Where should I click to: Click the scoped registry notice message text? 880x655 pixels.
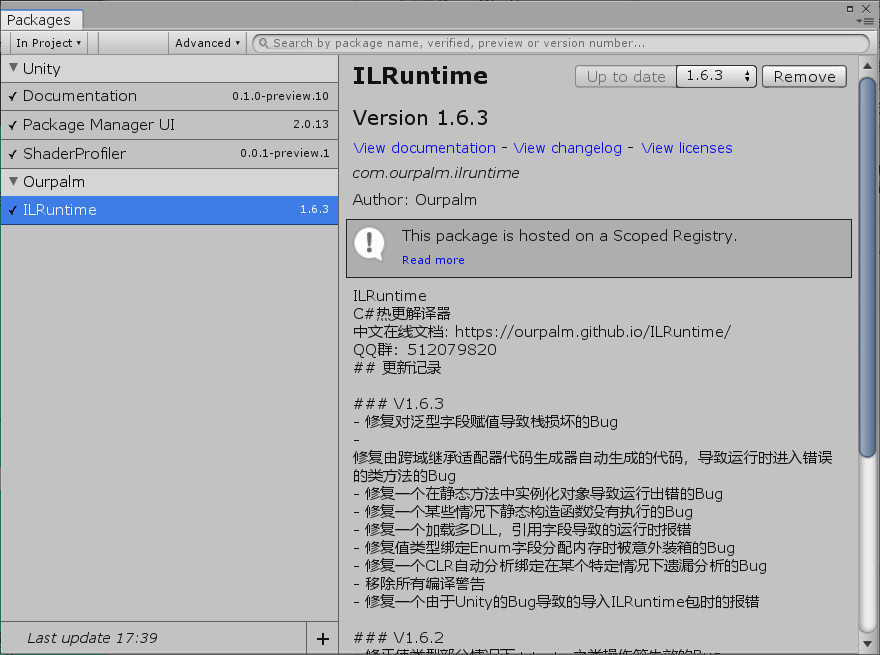(x=569, y=236)
